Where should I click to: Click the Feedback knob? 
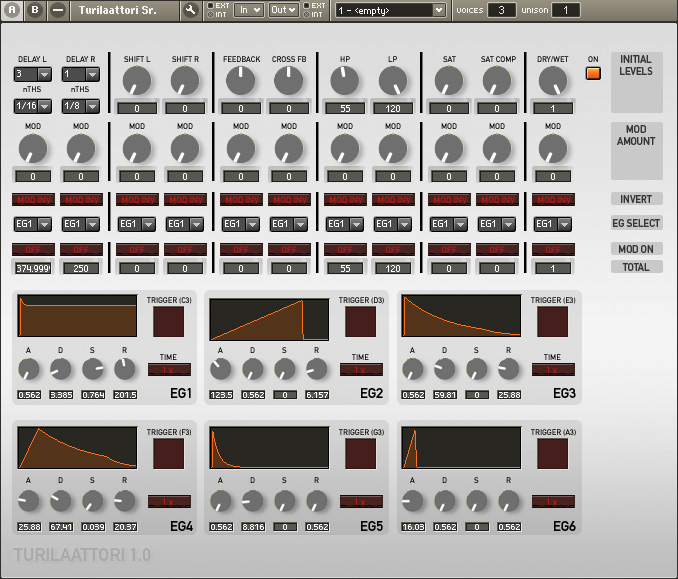tap(241, 82)
